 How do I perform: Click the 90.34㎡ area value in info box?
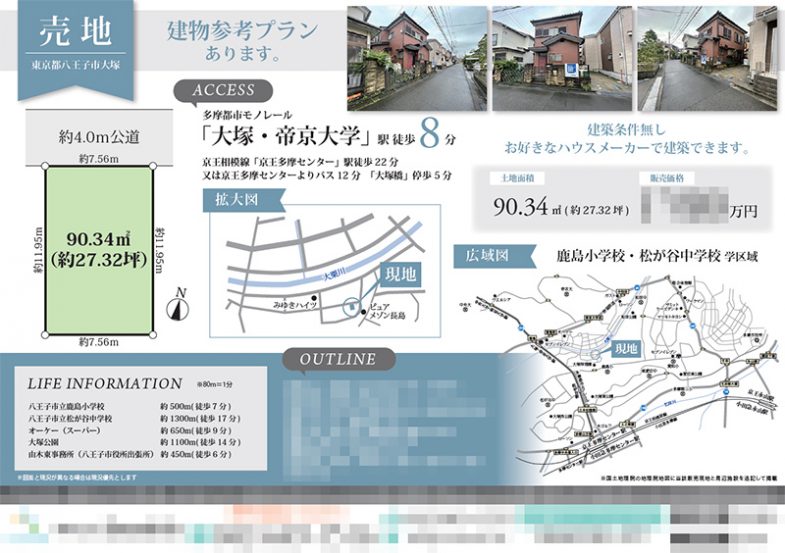click(x=561, y=207)
